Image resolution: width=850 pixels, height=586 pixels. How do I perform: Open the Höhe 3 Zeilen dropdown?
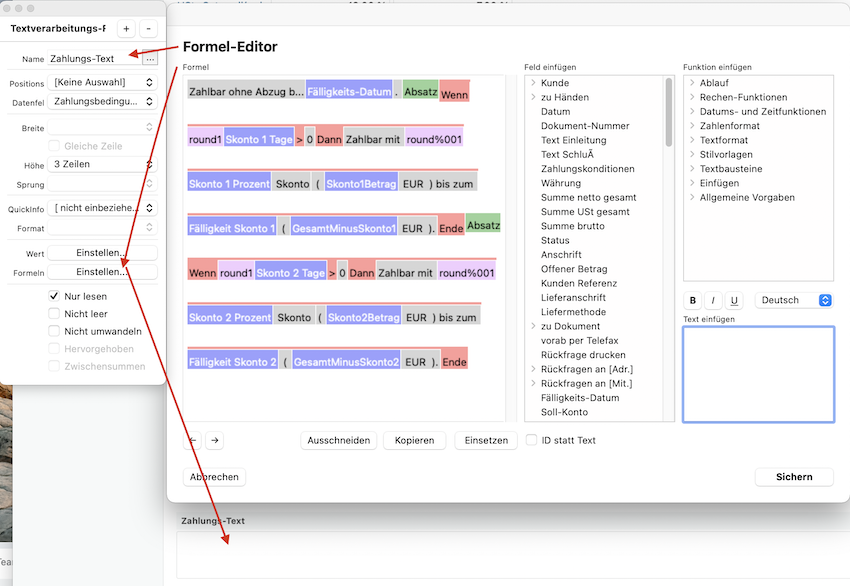103,164
